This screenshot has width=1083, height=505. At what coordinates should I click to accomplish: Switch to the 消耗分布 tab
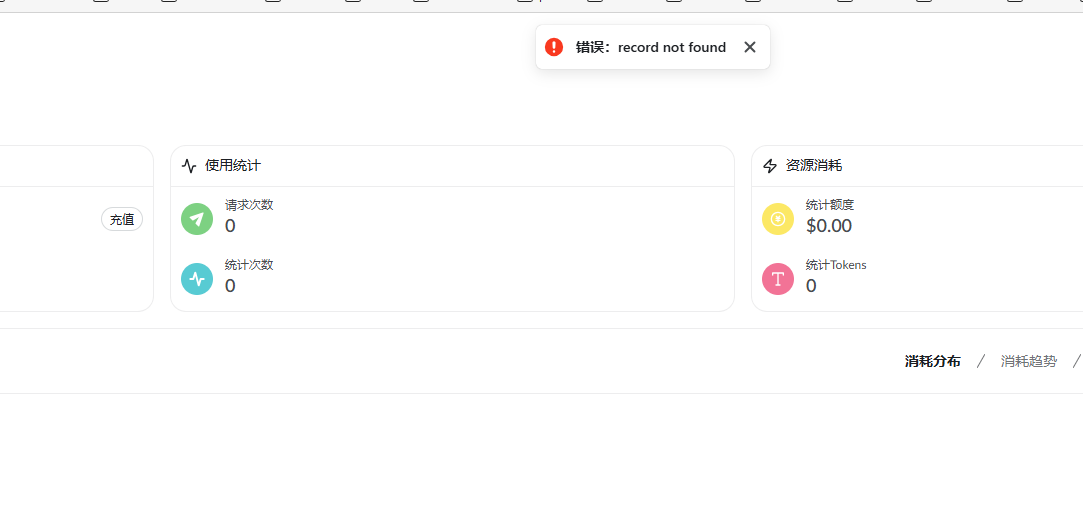point(932,361)
